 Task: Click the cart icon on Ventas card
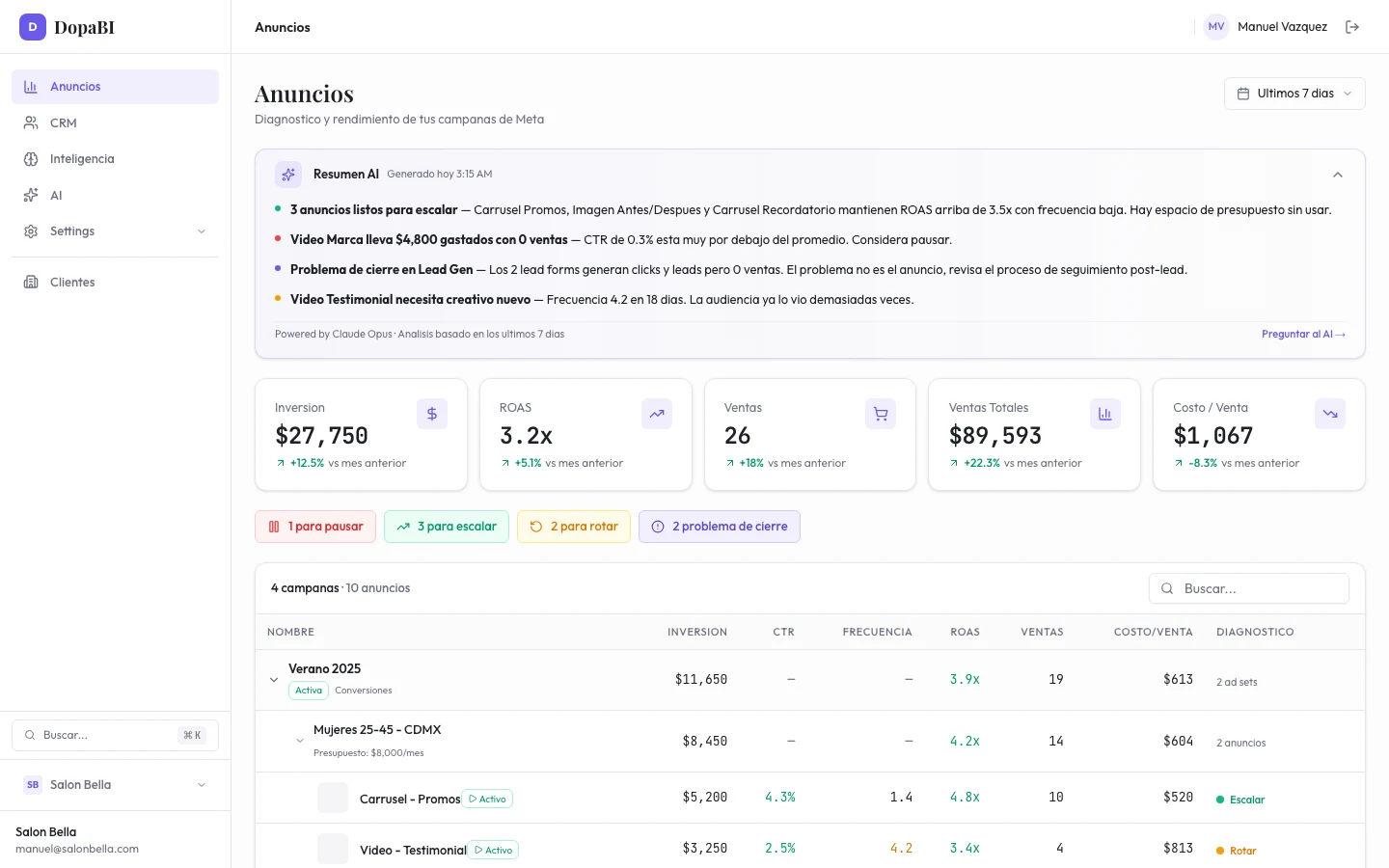(x=881, y=414)
